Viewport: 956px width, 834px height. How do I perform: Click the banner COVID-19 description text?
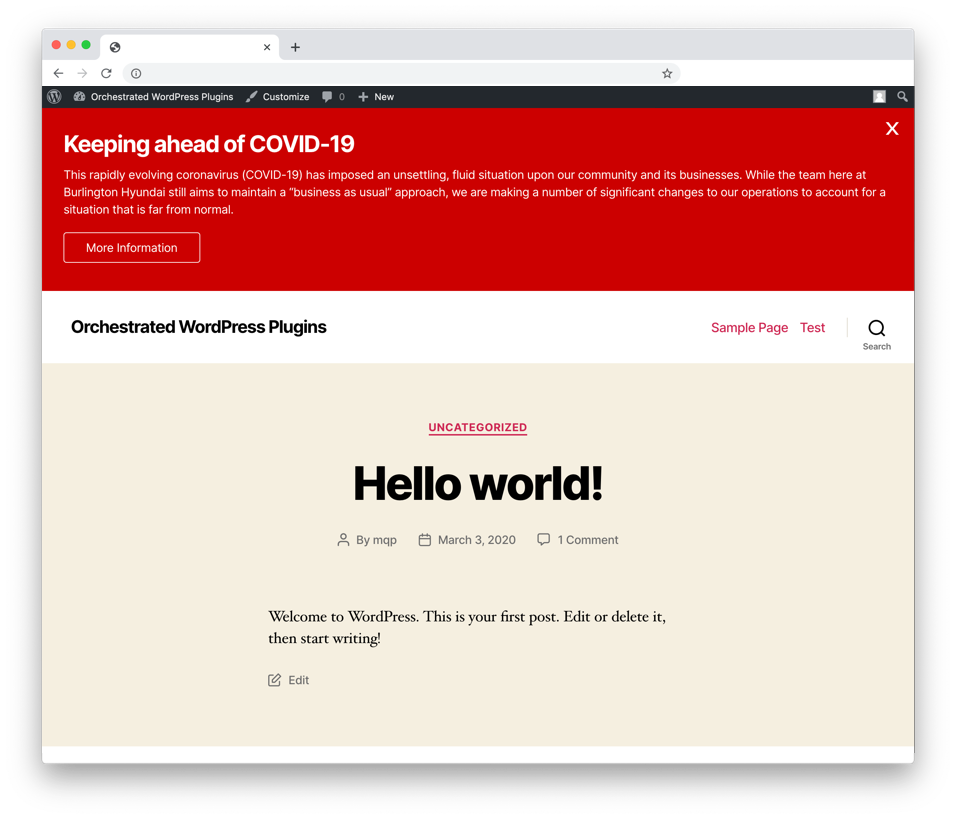pyautogui.click(x=474, y=192)
